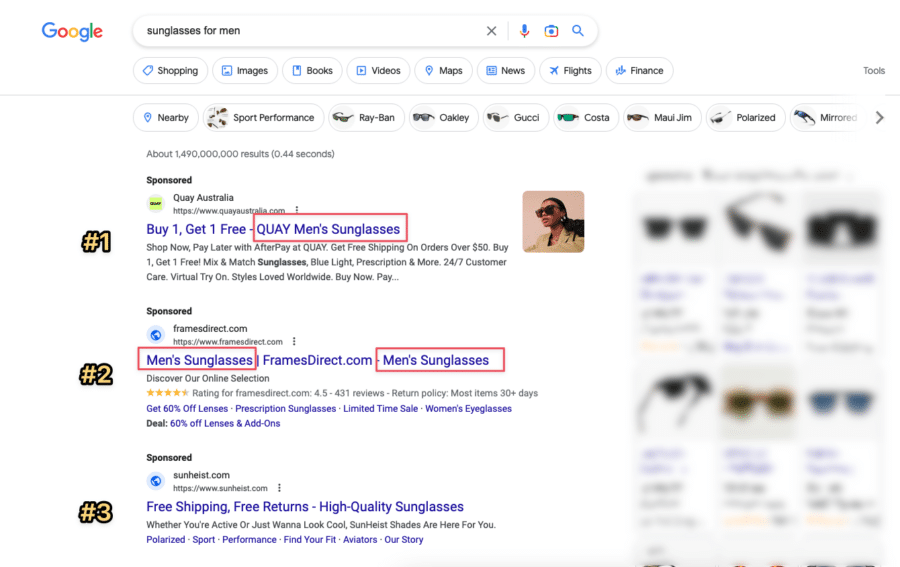Open 'Limited Time Sale' sitelink
This screenshot has height=567, width=900.
click(x=381, y=409)
